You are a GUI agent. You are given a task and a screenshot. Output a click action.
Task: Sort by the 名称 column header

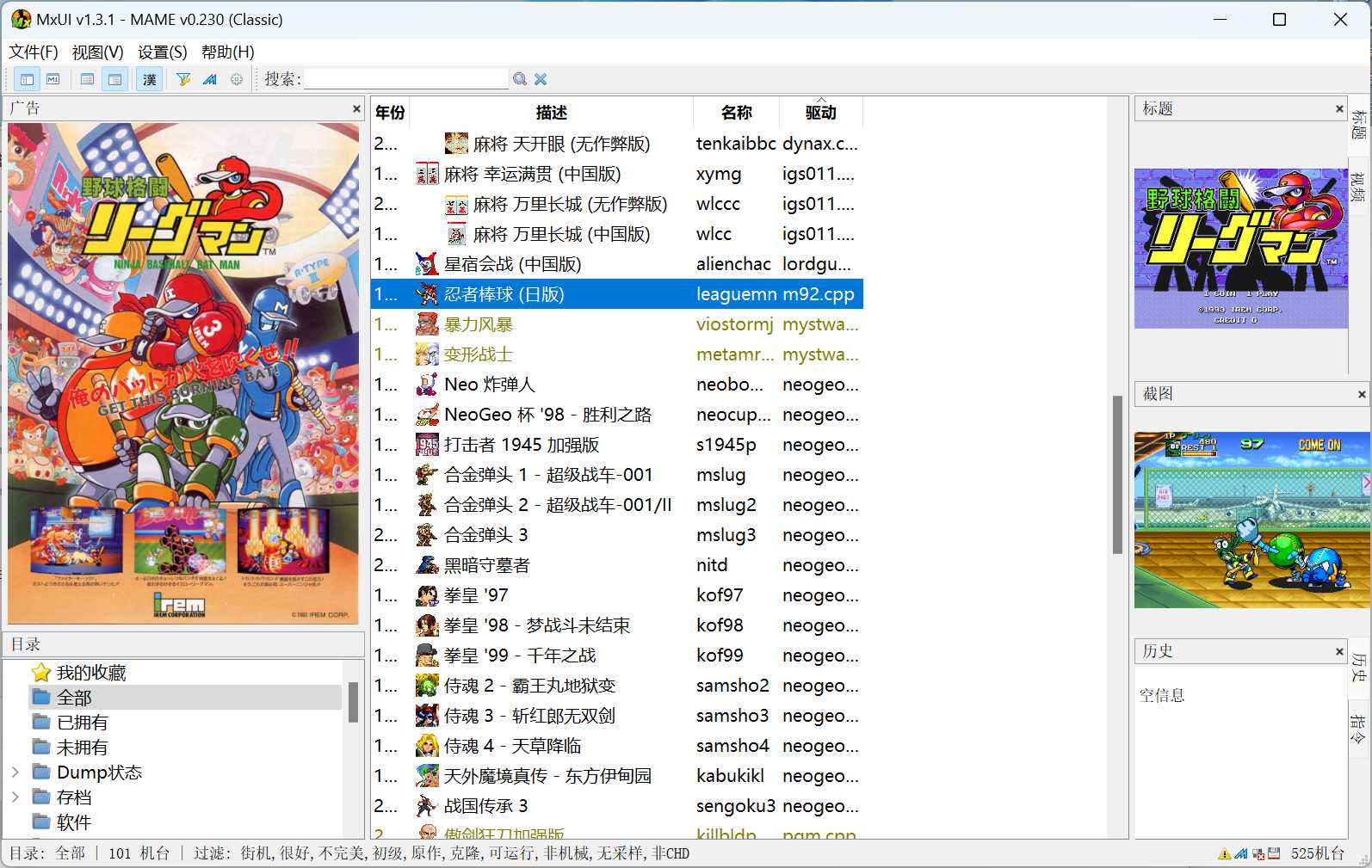tap(736, 112)
